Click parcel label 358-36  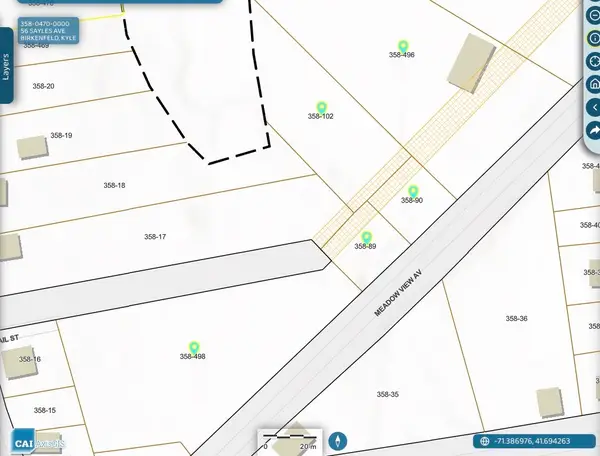[516, 318]
